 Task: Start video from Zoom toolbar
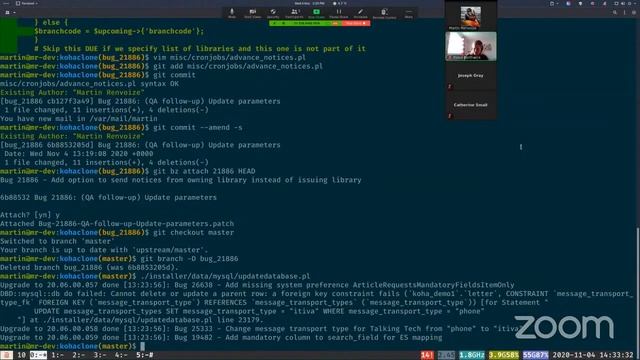pos(253,13)
